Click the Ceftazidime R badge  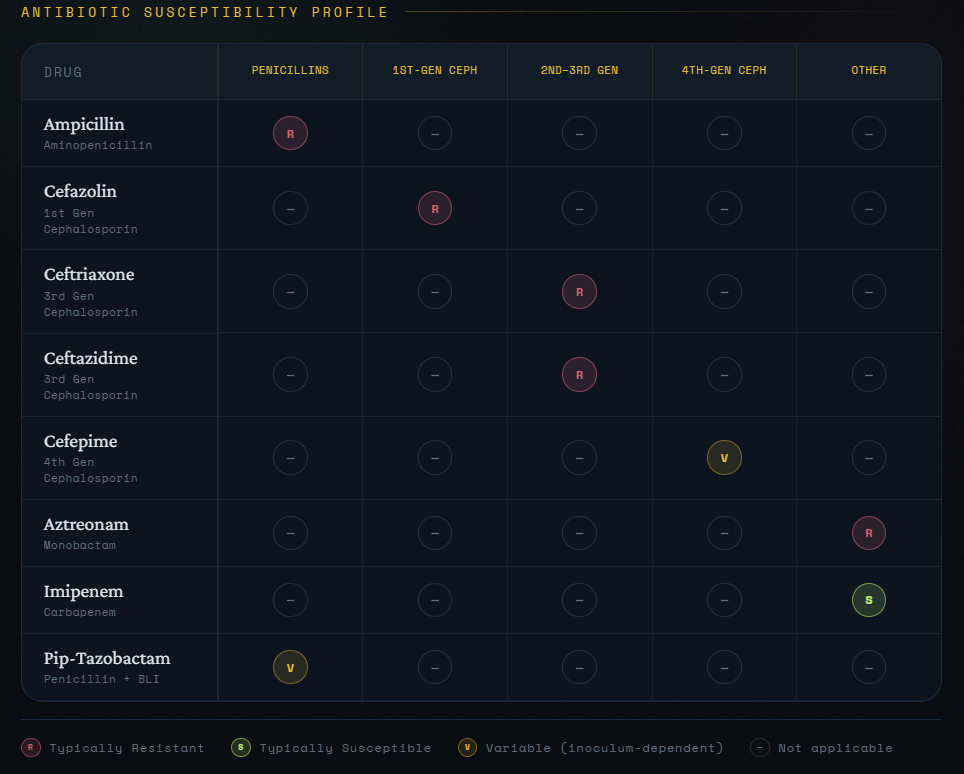pos(579,375)
